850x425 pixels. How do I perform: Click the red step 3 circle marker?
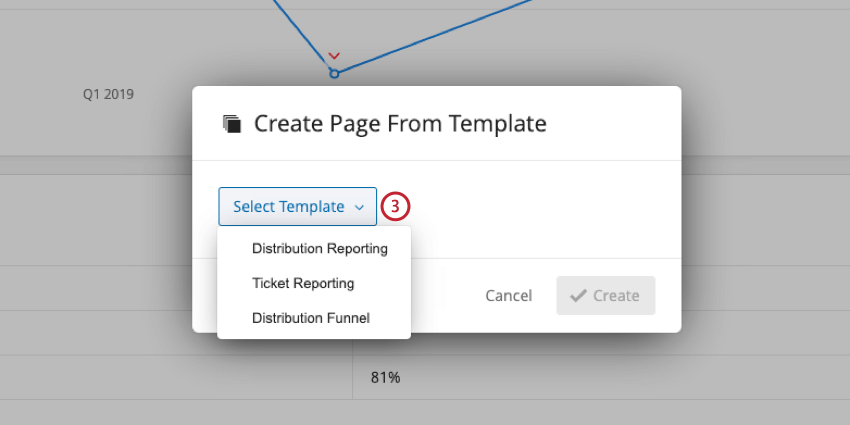point(396,207)
